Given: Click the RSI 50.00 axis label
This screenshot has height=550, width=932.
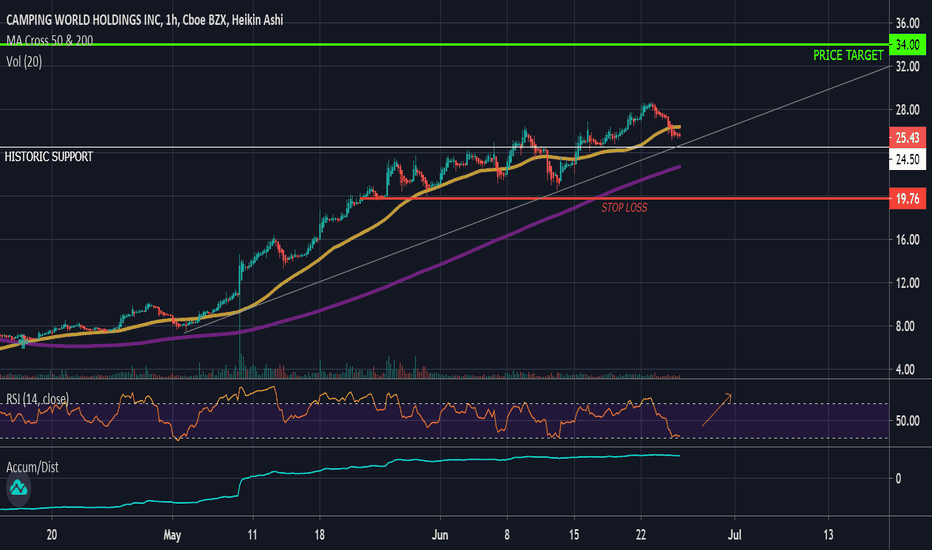Looking at the screenshot, I should 908,421.
